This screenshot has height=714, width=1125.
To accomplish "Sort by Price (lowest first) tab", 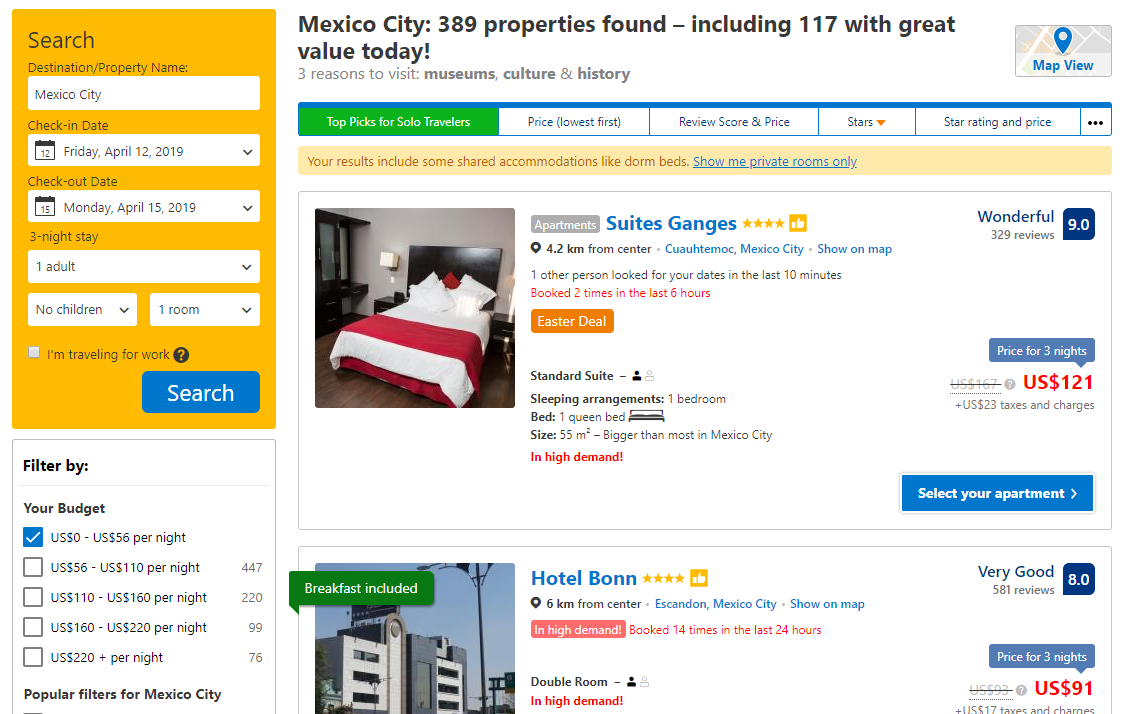I will coord(574,122).
